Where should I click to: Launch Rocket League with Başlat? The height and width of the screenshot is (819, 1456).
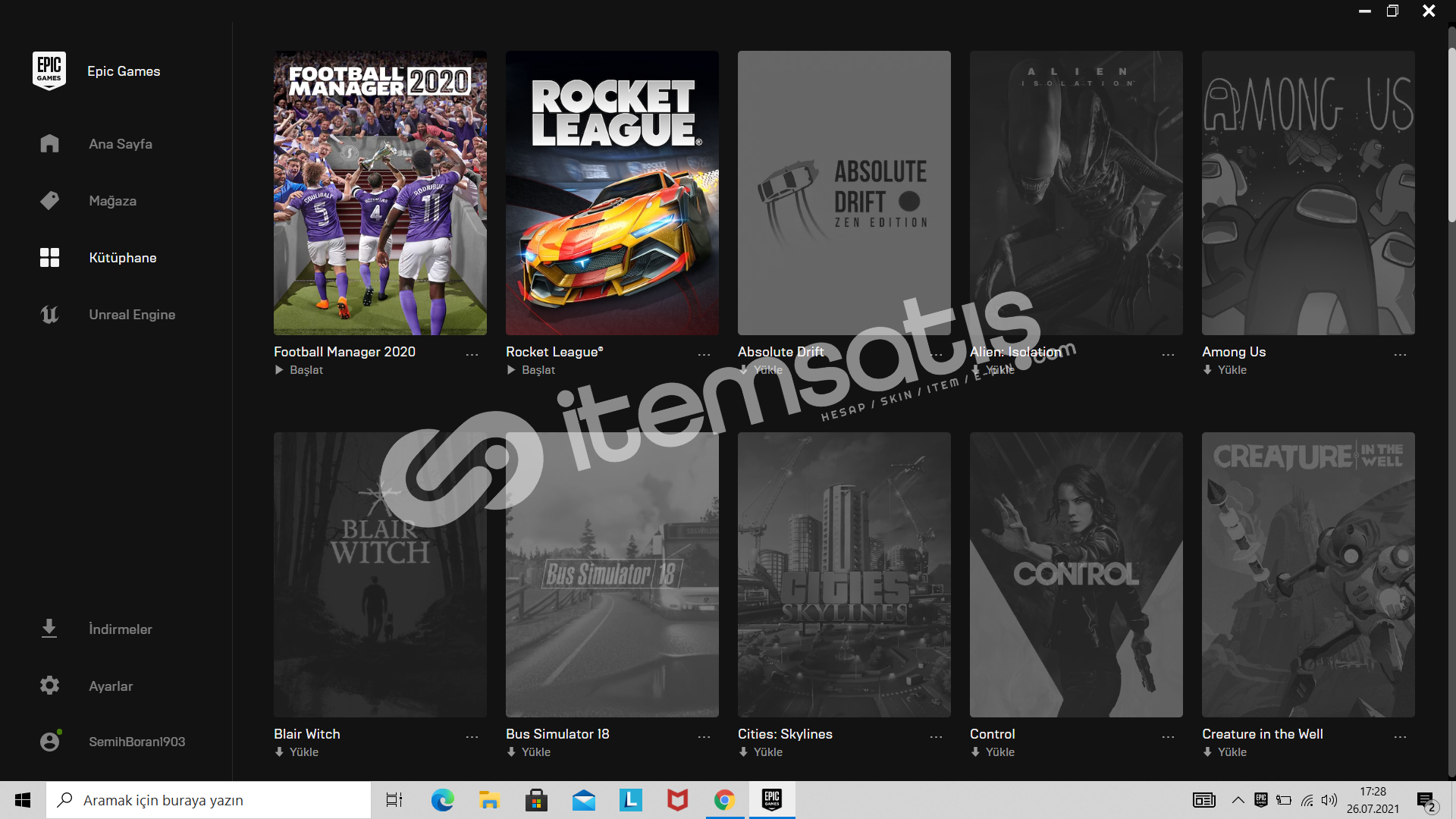click(x=531, y=370)
